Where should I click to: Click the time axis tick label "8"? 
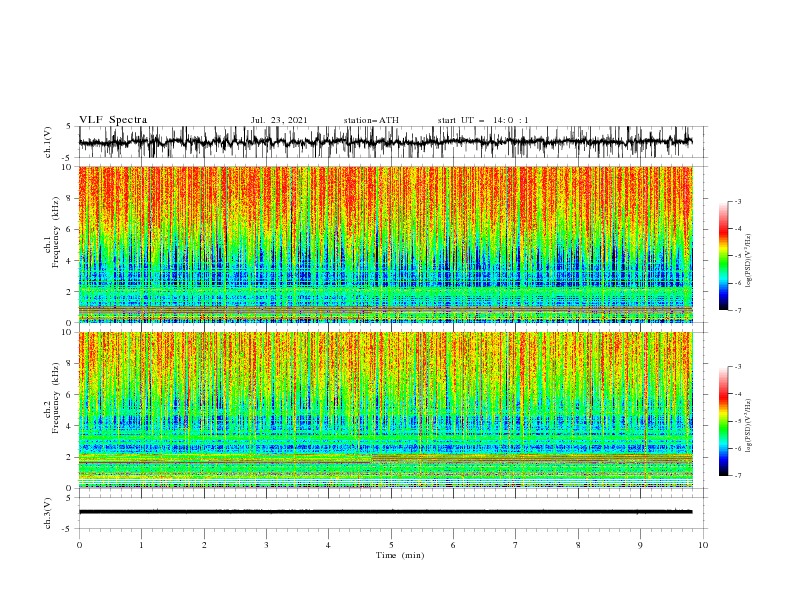(x=578, y=545)
